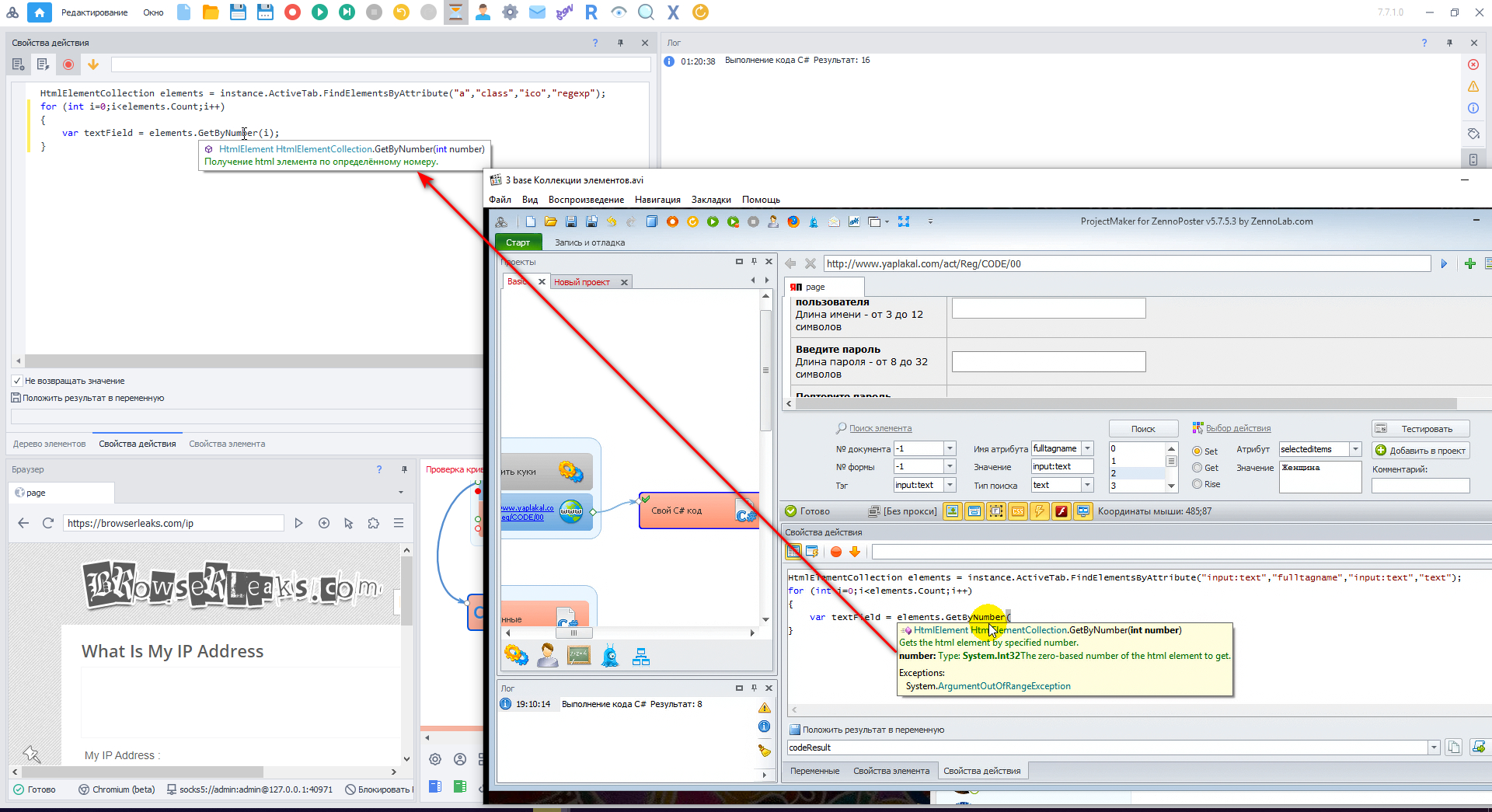This screenshot has width=1492, height=812.
Task: Click the green Play button in top toolbar
Action: click(x=319, y=12)
